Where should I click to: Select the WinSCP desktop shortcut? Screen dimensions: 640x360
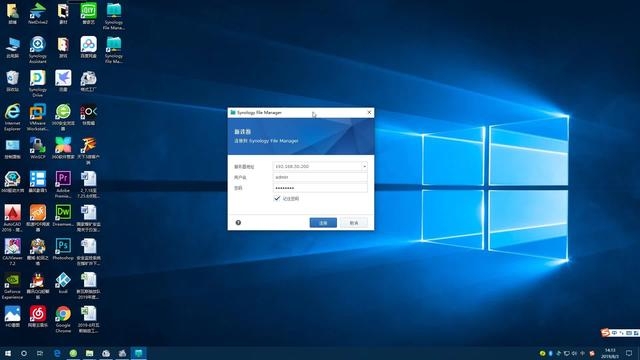(38, 148)
